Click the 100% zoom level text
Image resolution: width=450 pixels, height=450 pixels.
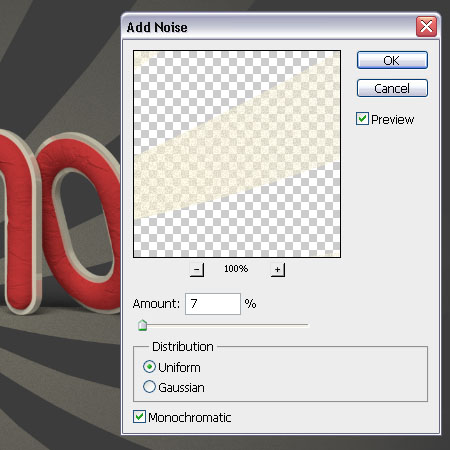[x=236, y=269]
